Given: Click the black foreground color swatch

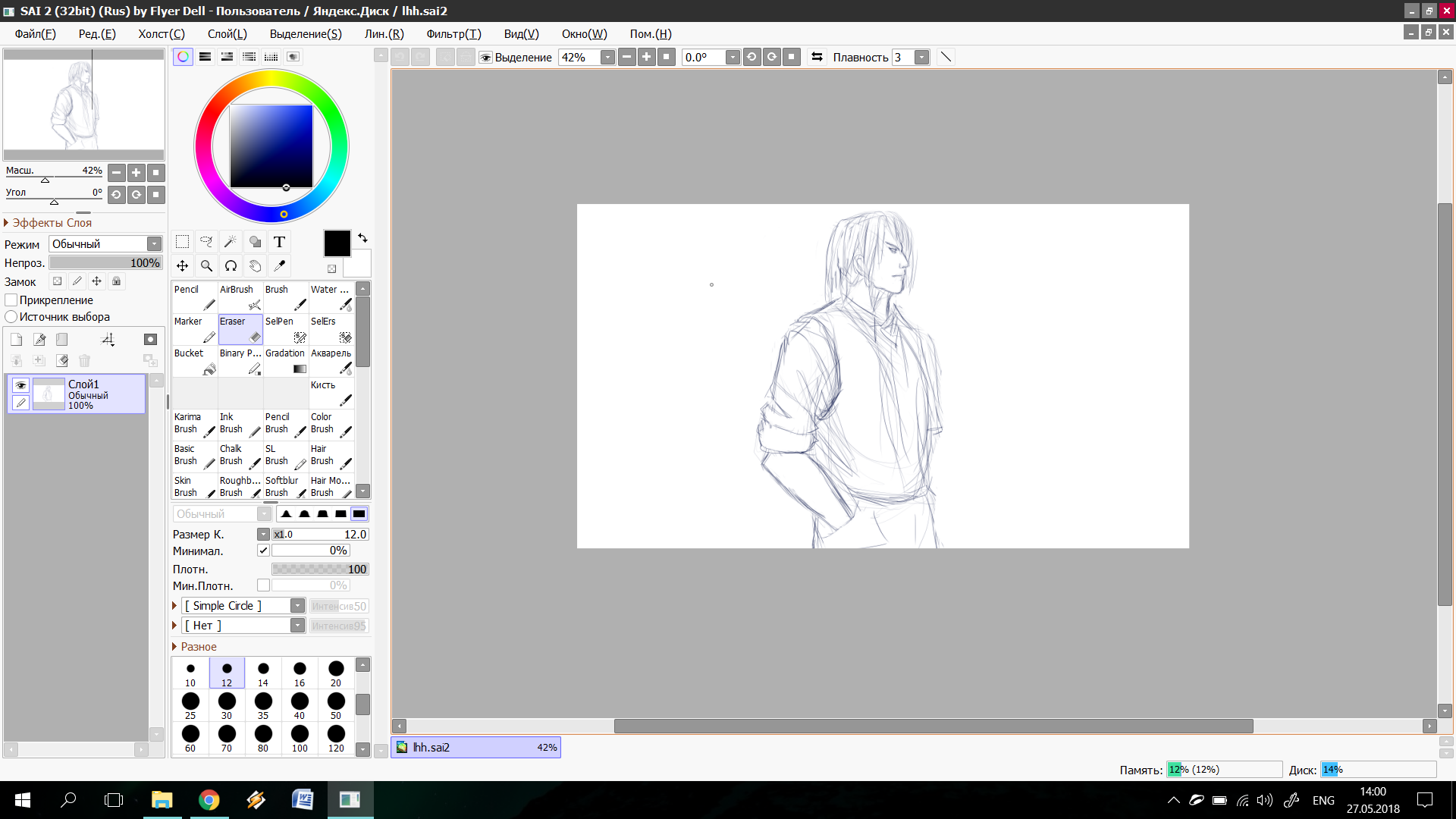Looking at the screenshot, I should tap(337, 243).
